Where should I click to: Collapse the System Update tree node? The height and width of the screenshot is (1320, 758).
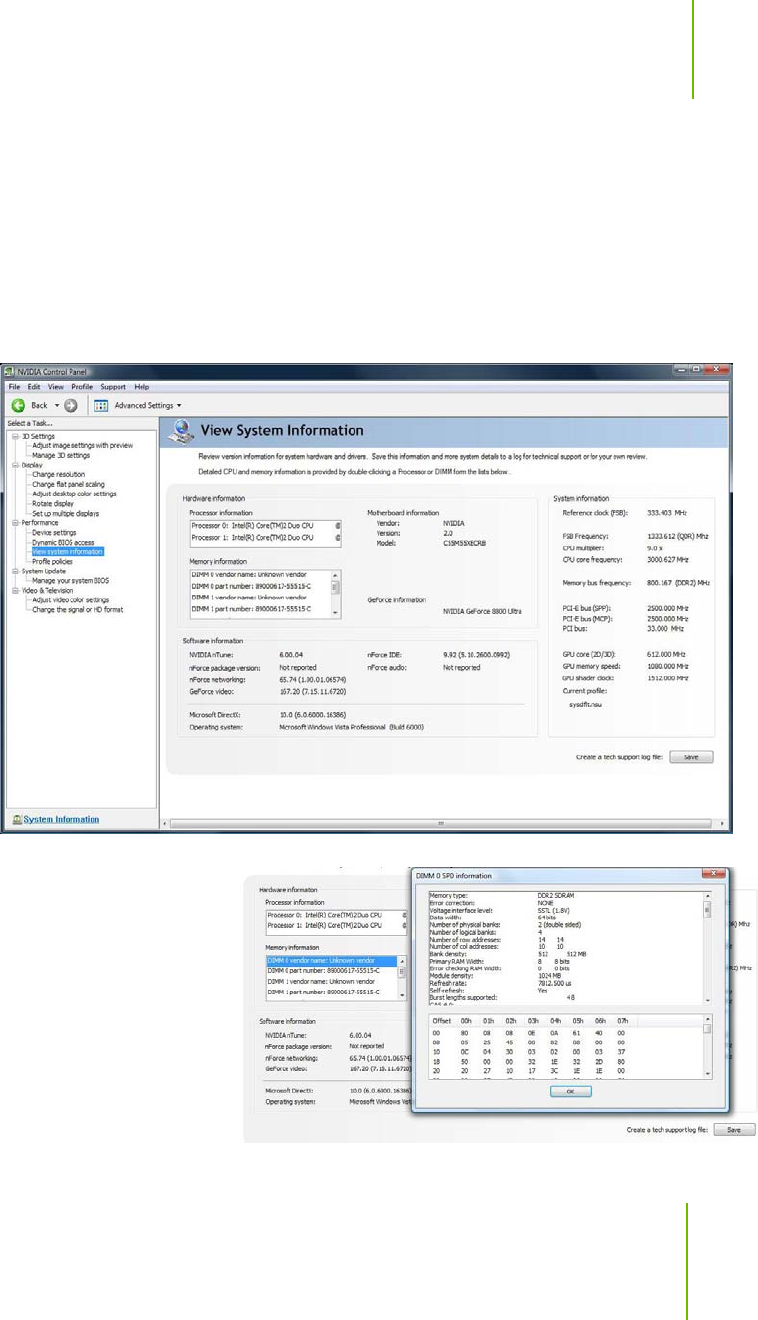pyautogui.click(x=14, y=570)
